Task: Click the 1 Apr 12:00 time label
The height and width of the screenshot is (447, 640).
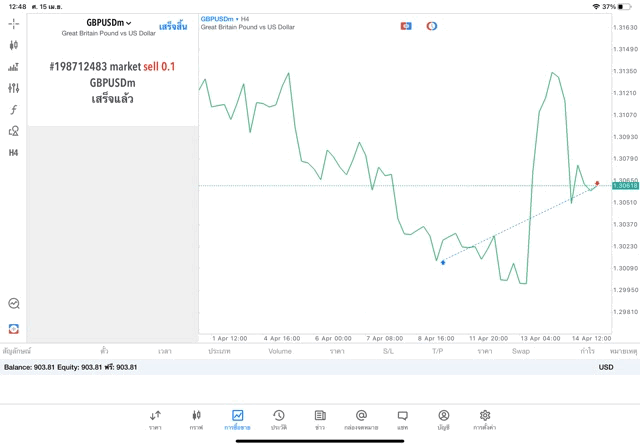Action: 229,338
